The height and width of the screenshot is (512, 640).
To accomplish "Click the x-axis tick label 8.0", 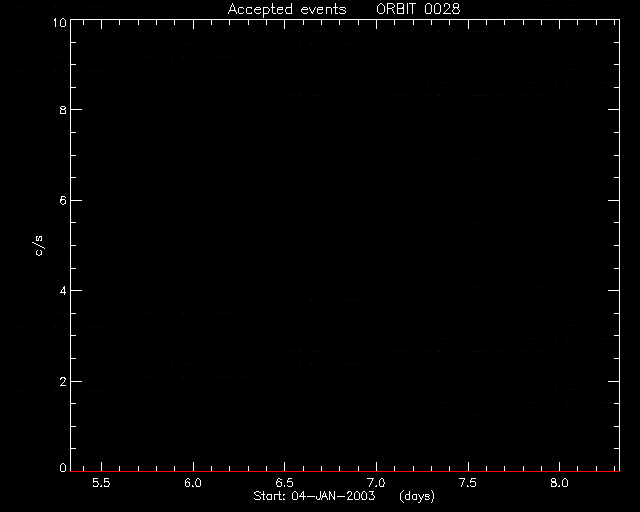I will click(559, 483).
